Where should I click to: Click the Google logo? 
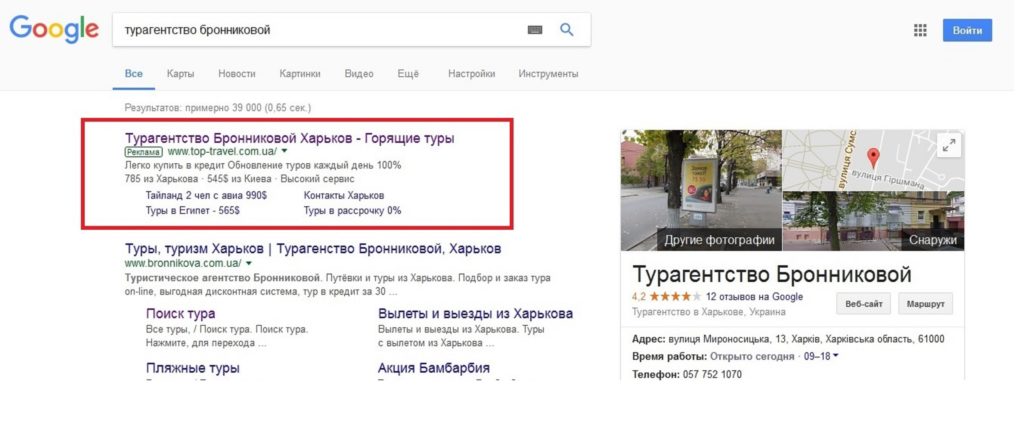[54, 31]
